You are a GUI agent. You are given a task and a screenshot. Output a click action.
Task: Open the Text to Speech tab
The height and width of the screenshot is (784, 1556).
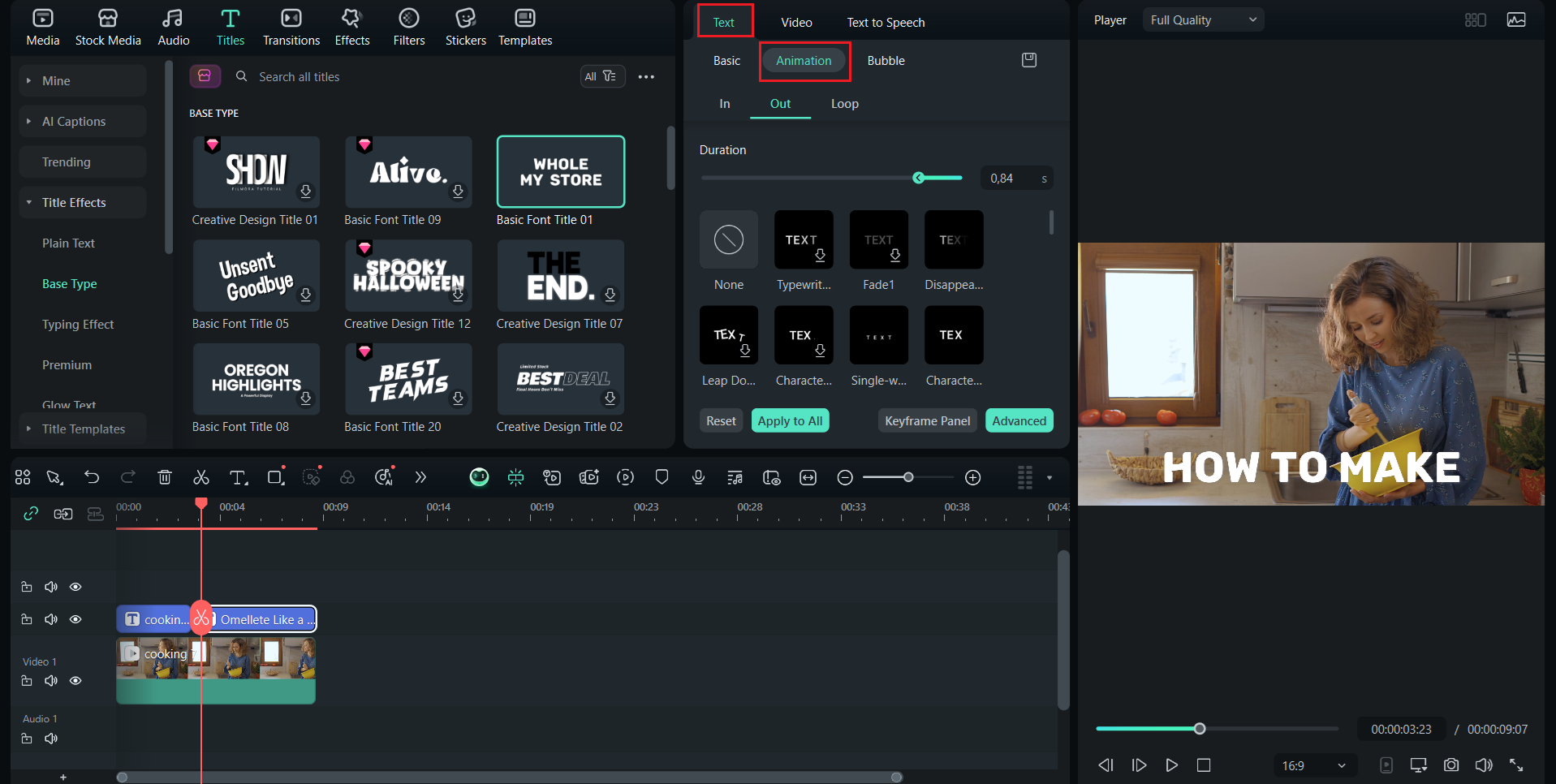[886, 22]
